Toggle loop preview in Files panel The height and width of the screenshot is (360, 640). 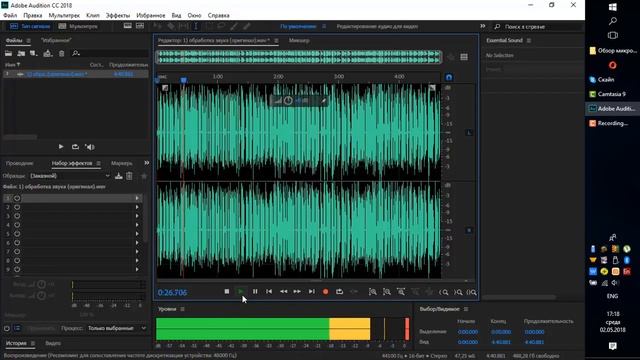point(75,147)
